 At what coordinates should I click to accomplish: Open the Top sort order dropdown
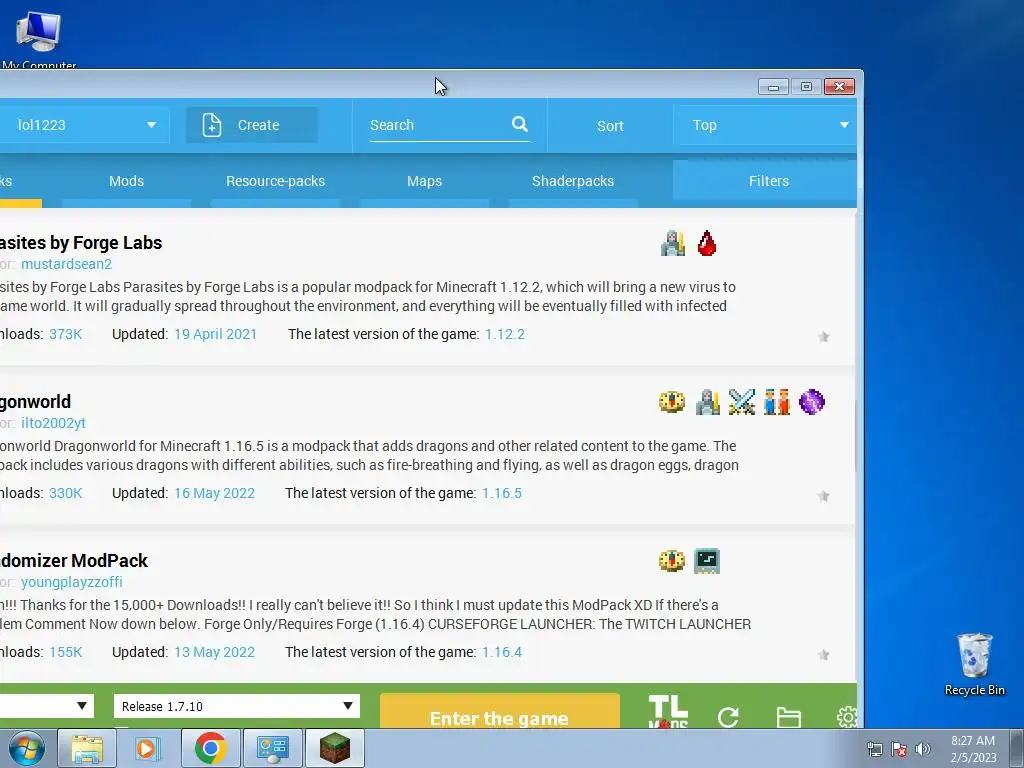point(765,125)
